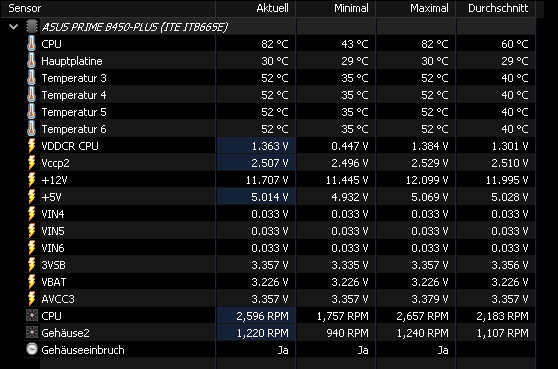Select the Gehäuse2 fan label
This screenshot has width=558, height=369.
pos(65,333)
